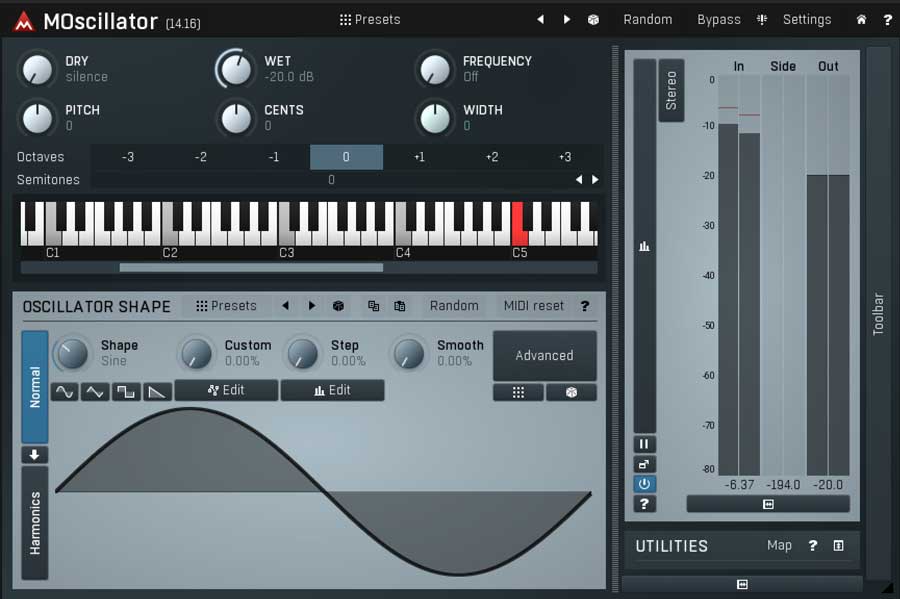
Task: Click the random preset dice icon in header
Action: pyautogui.click(x=593, y=20)
